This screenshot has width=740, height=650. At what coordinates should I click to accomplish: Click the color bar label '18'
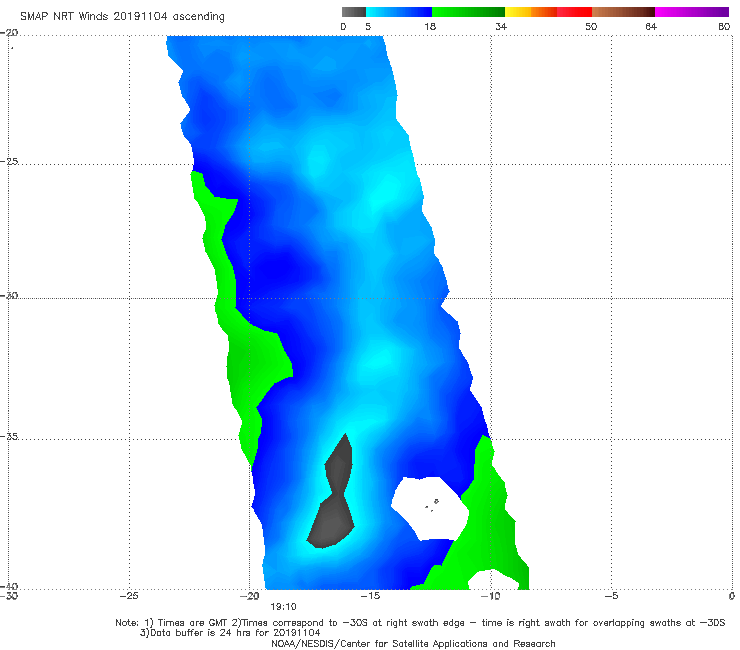(430, 27)
